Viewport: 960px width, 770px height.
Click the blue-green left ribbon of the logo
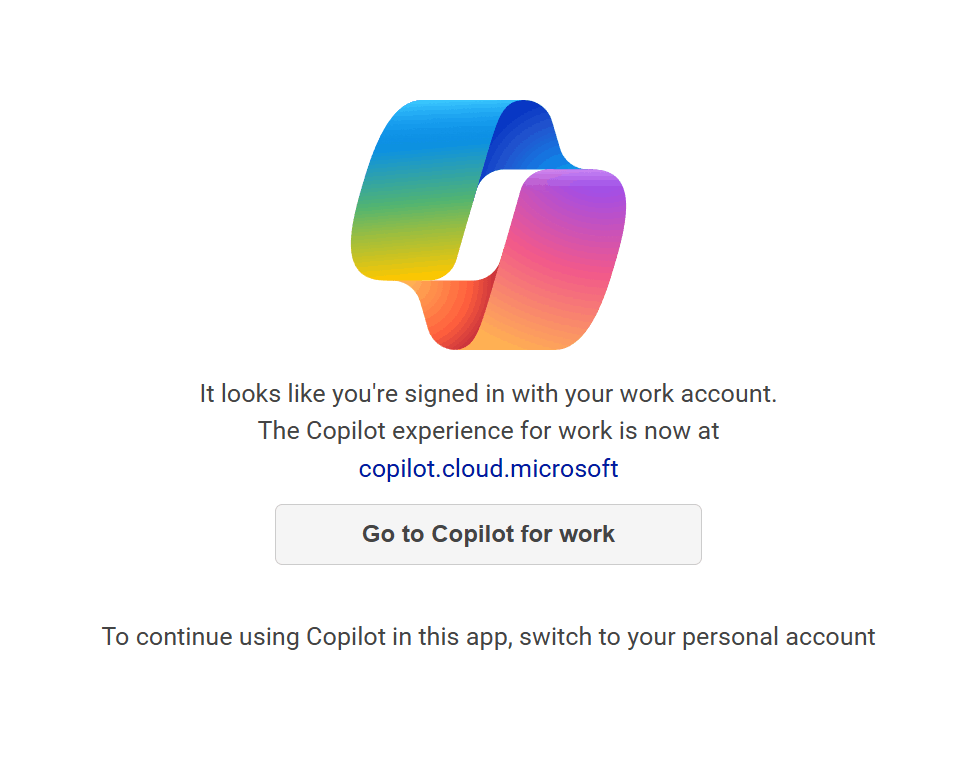(420, 180)
